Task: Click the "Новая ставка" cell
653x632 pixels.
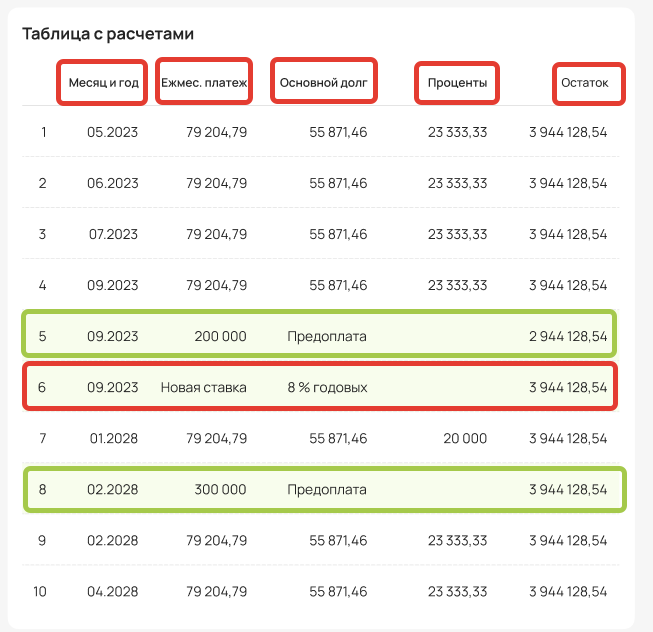Action: tap(204, 387)
